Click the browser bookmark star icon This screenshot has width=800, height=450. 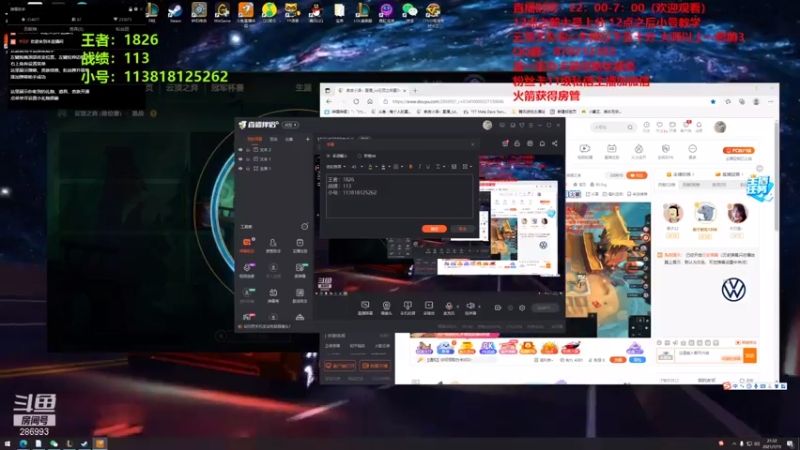(713, 102)
